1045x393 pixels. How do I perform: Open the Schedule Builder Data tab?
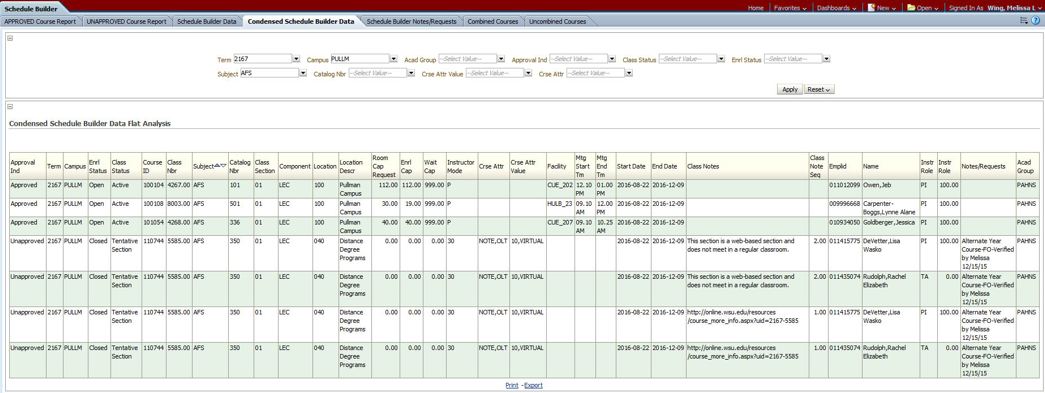[207, 21]
